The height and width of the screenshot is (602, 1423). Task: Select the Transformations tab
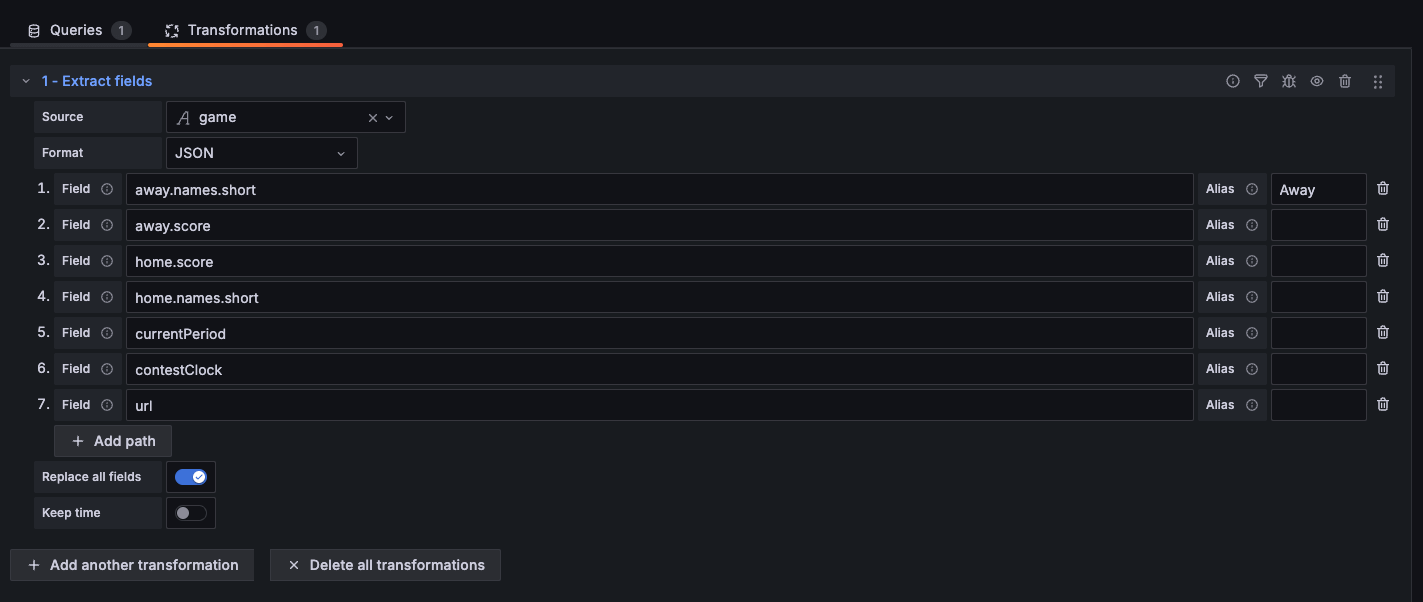[x=240, y=29]
